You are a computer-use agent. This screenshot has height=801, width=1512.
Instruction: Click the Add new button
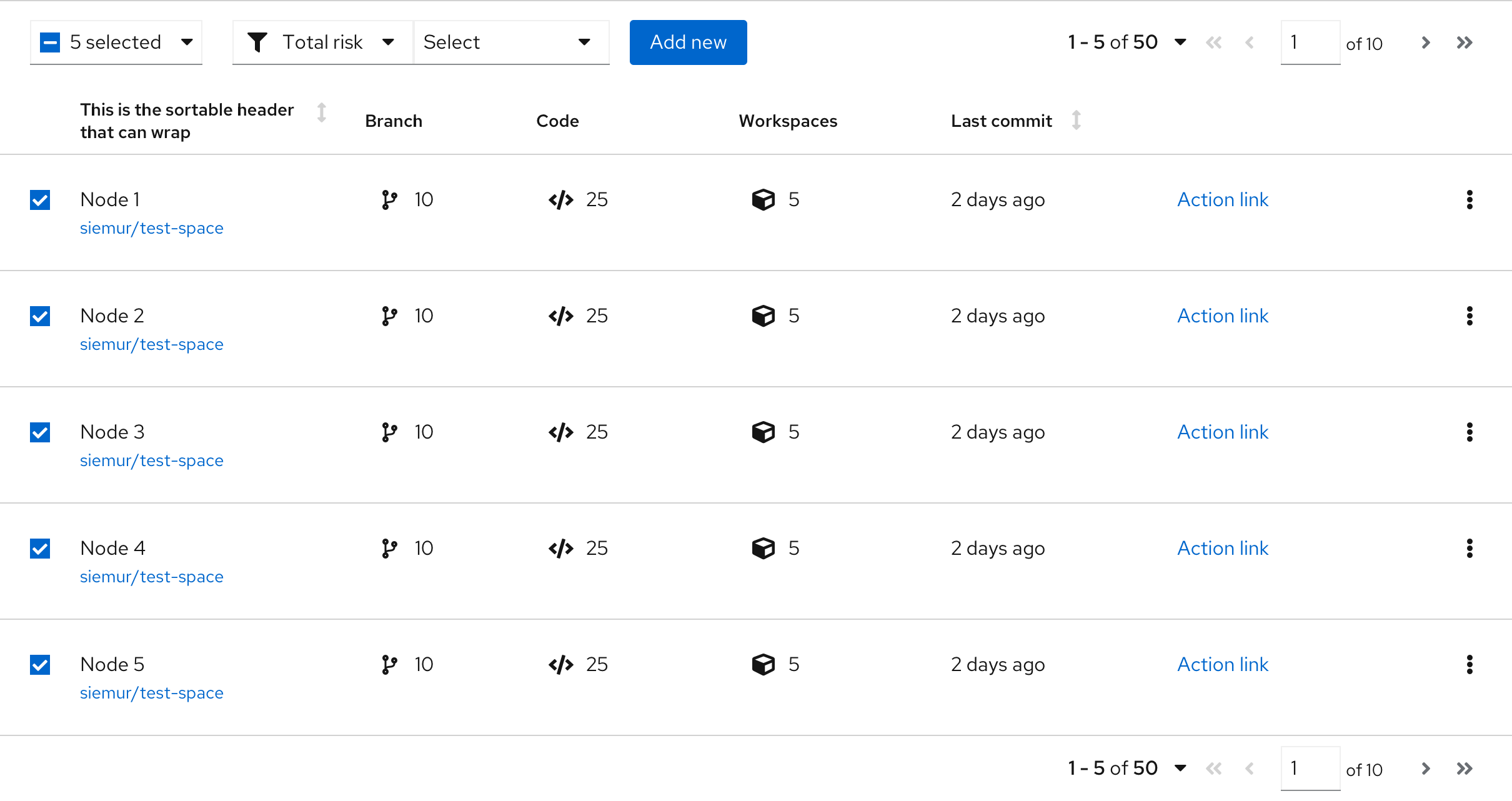click(x=689, y=42)
